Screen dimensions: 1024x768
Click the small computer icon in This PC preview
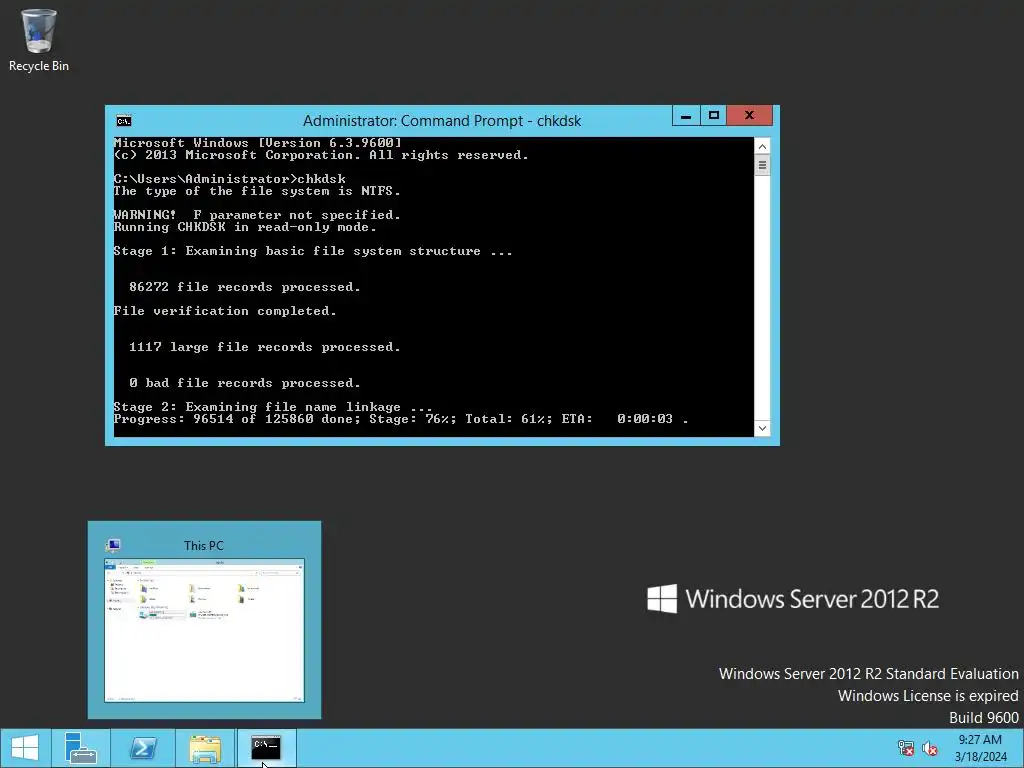pyautogui.click(x=113, y=545)
